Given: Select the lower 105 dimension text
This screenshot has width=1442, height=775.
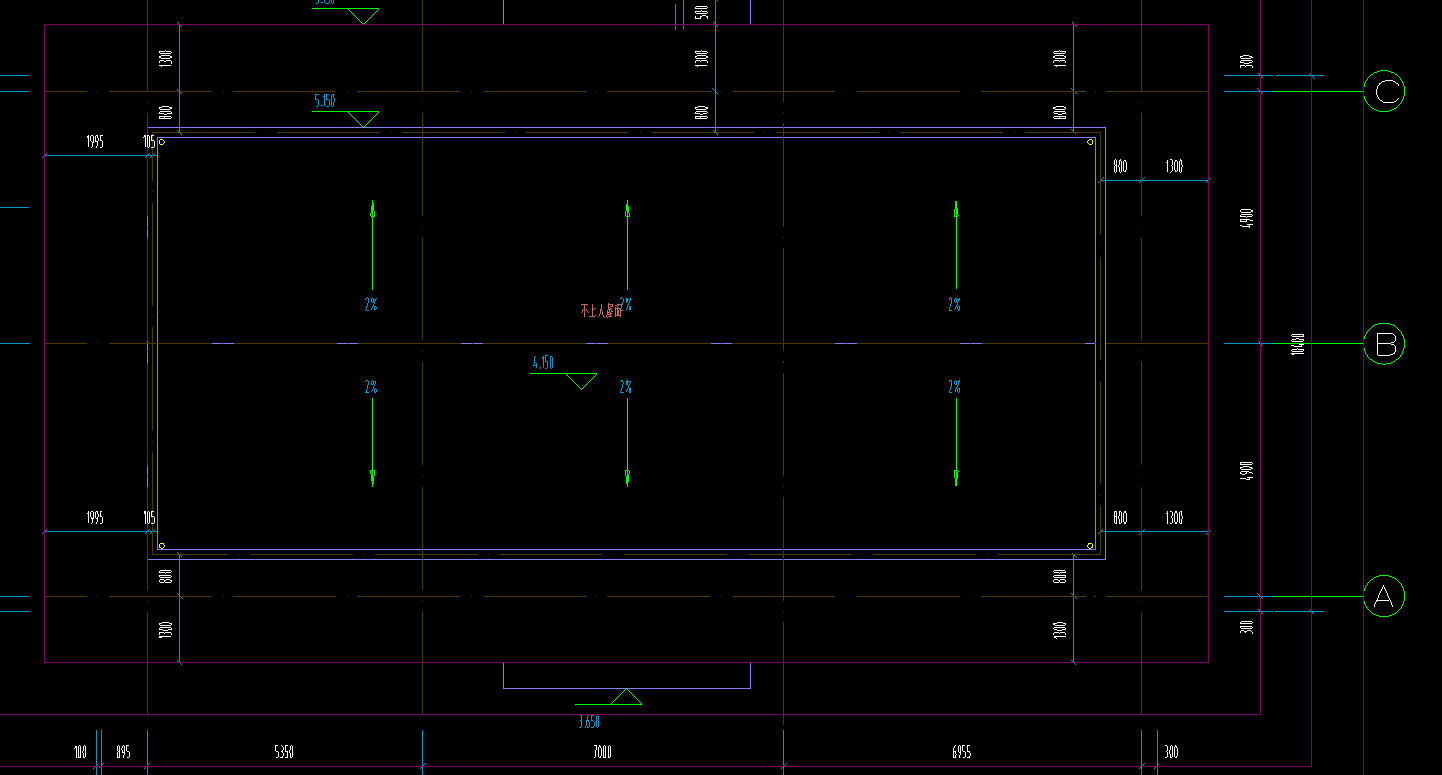Looking at the screenshot, I should click(x=149, y=518).
